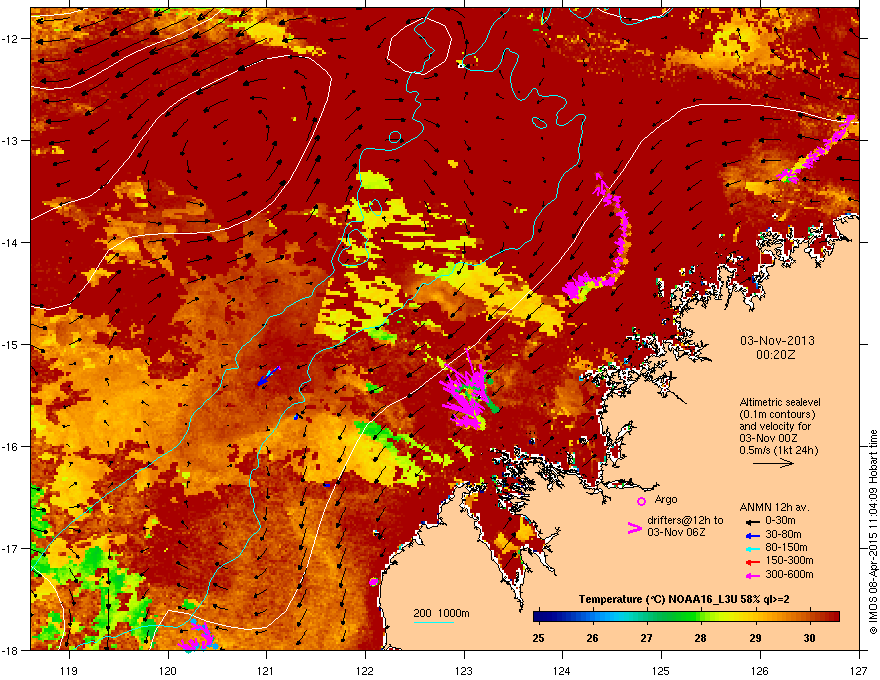Click the 'Altimetric sealevel' caption line
Viewport: 880px width, 680px height.
(x=780, y=402)
